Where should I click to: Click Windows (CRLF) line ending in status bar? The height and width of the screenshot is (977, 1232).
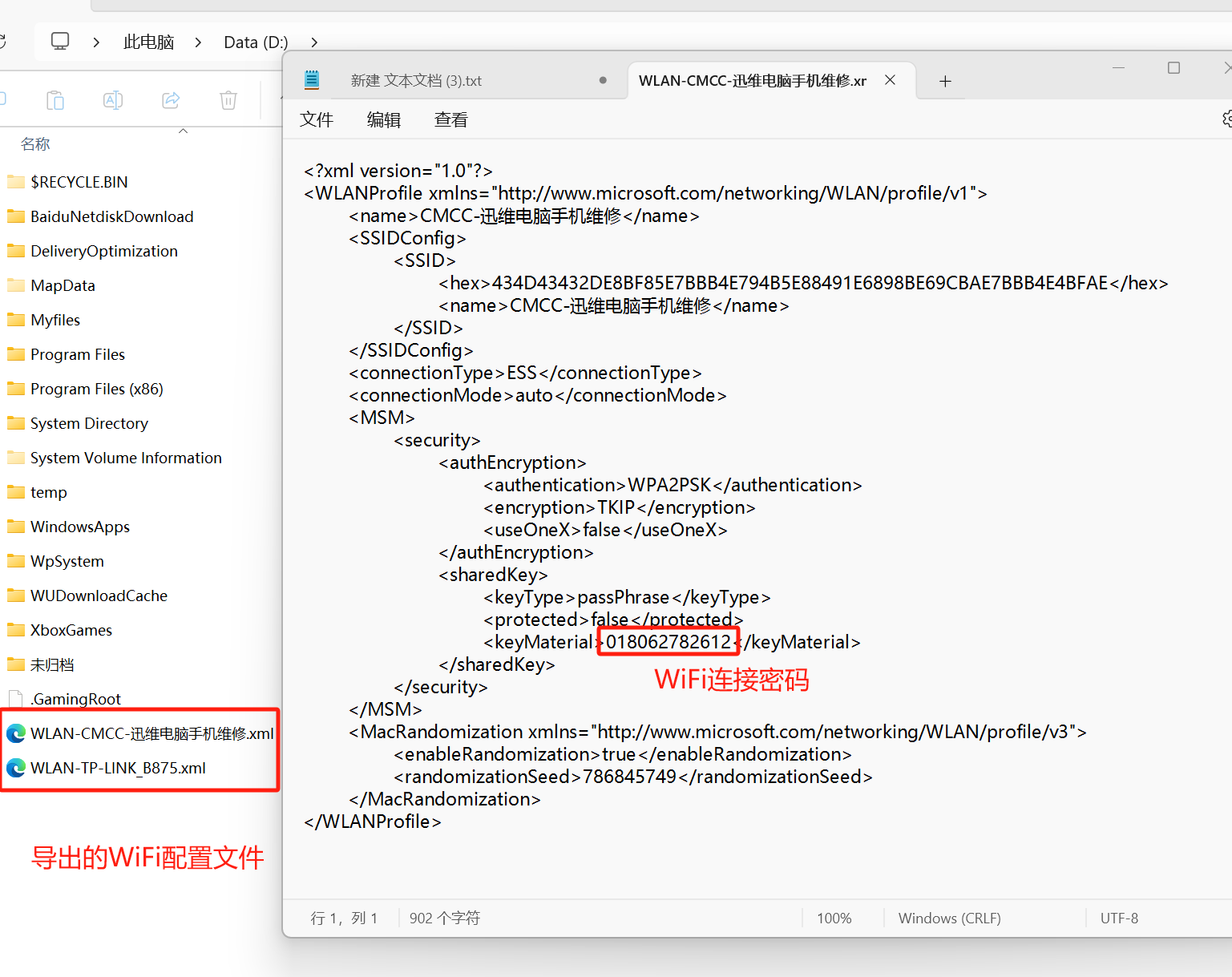950,918
